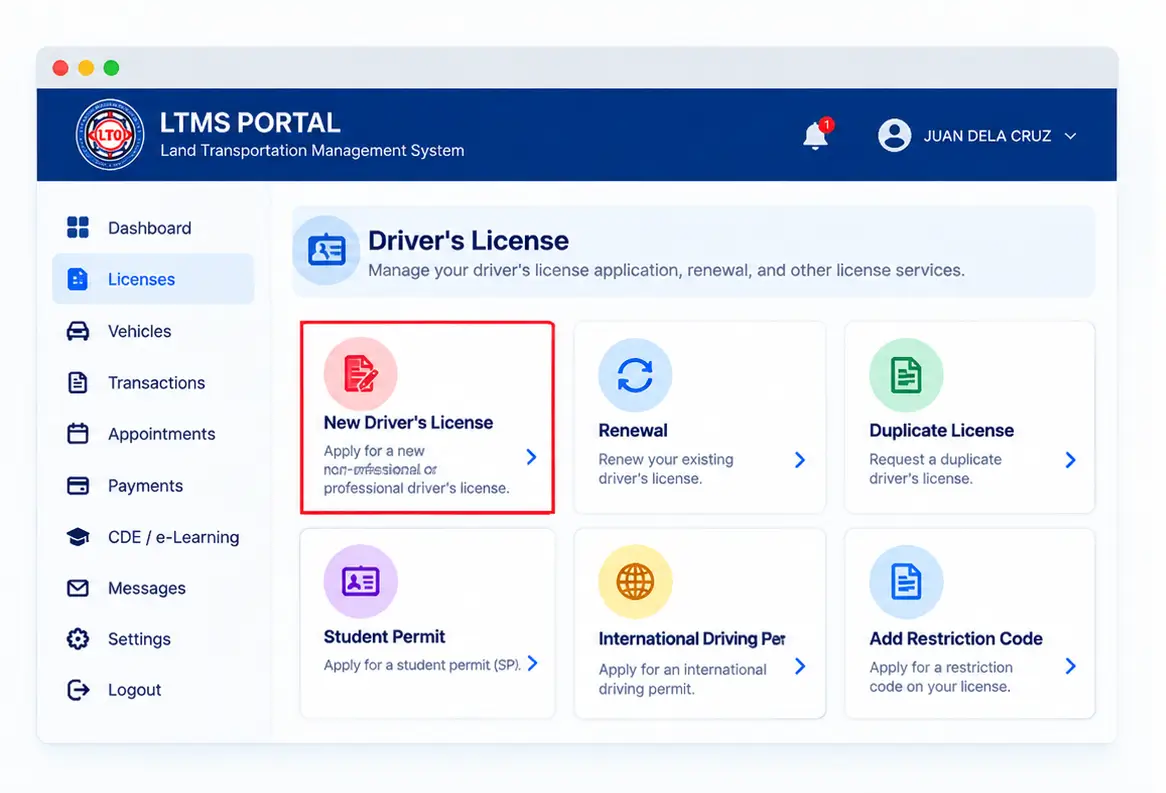Open the New Driver's License chevron arrow
The image size is (1166, 793).
(531, 457)
